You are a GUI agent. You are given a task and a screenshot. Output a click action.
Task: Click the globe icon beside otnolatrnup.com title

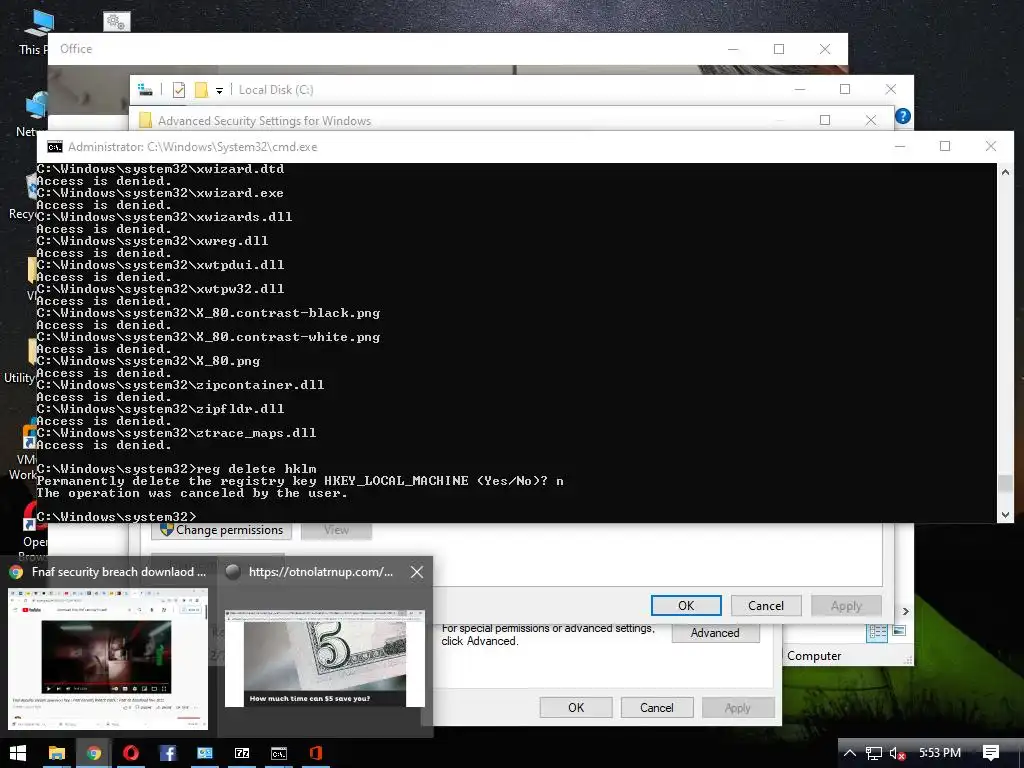[232, 572]
